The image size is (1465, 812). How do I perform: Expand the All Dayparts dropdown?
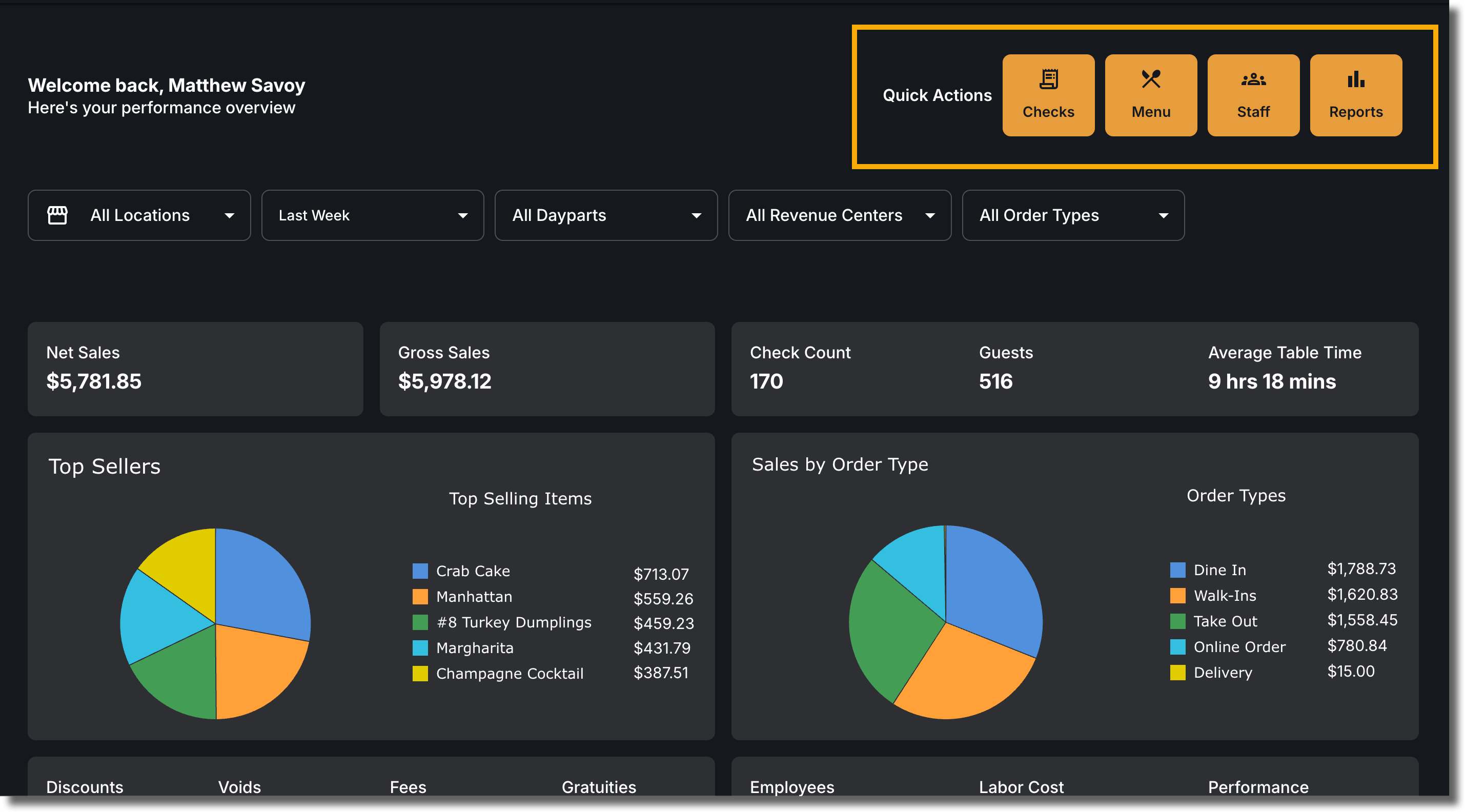coord(606,215)
